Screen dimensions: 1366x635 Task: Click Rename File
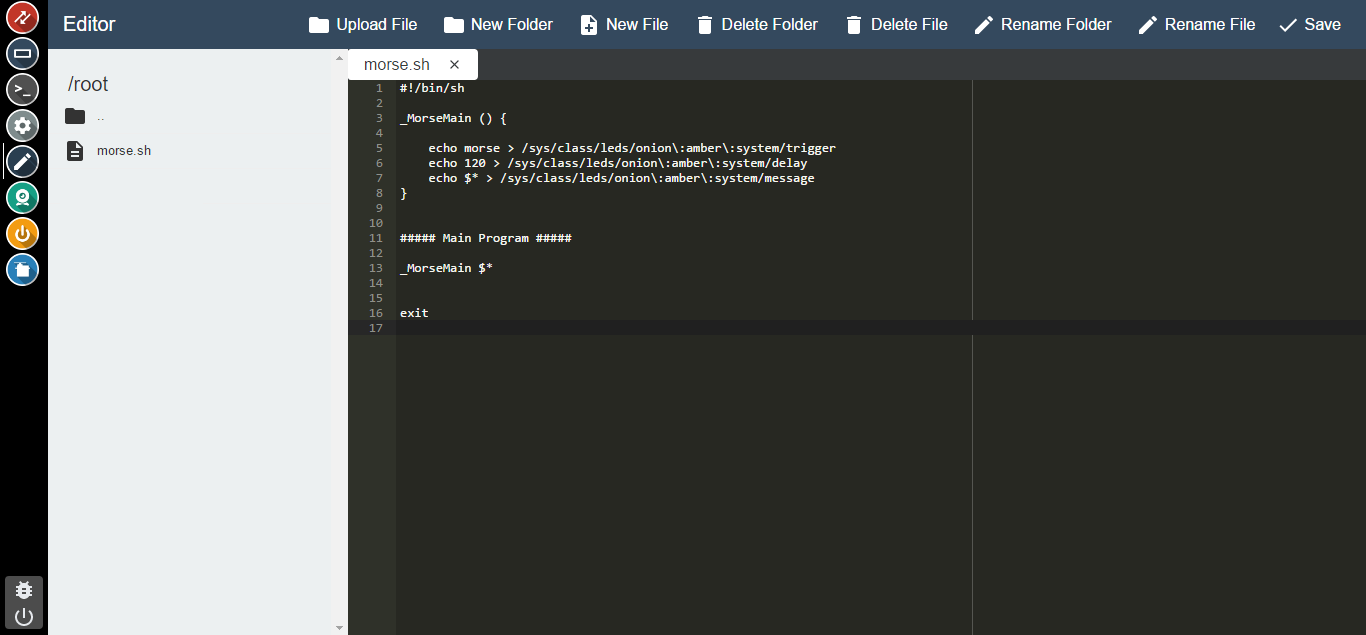point(1197,24)
